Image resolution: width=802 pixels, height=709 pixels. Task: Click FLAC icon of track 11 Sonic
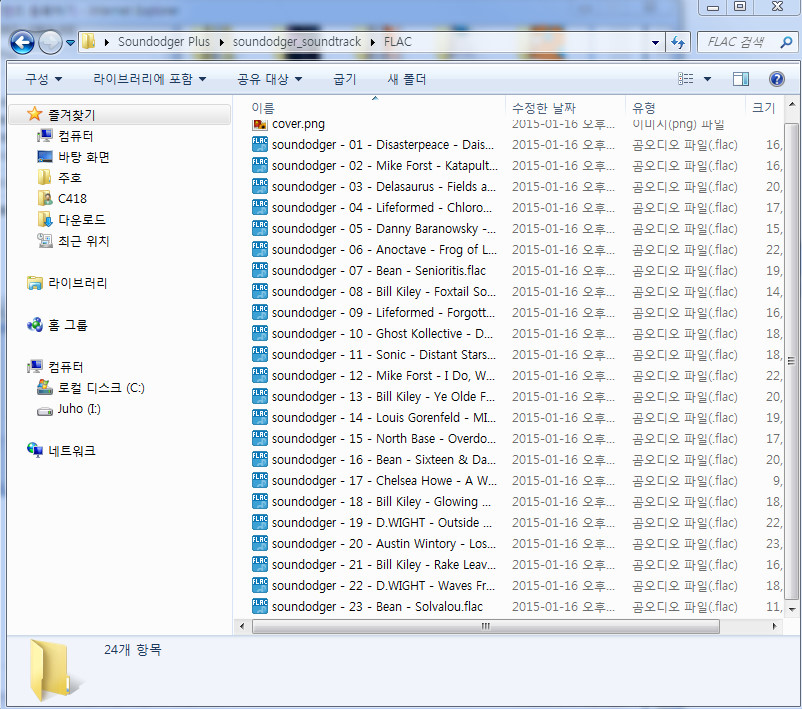point(260,354)
